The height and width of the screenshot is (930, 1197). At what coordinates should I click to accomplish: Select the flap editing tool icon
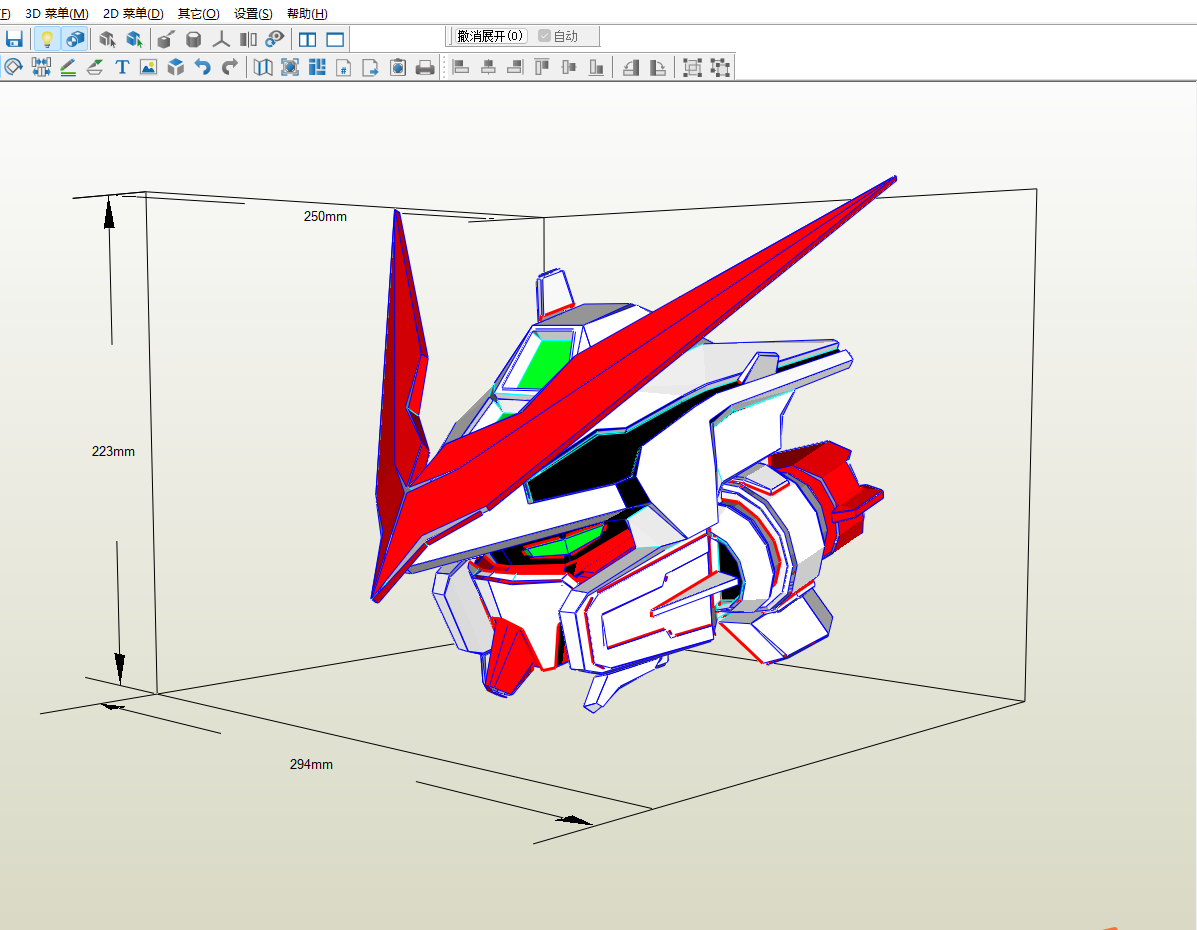(95, 67)
